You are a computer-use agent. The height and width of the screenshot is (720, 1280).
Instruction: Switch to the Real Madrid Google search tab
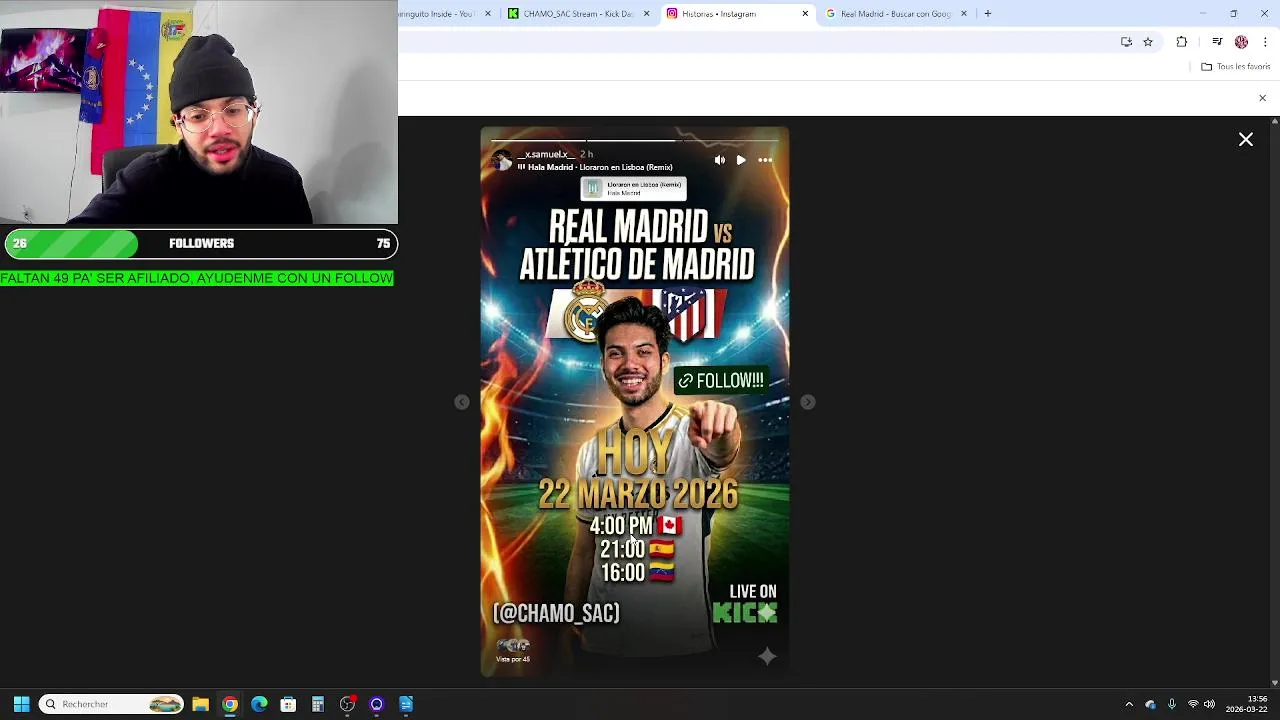[896, 14]
